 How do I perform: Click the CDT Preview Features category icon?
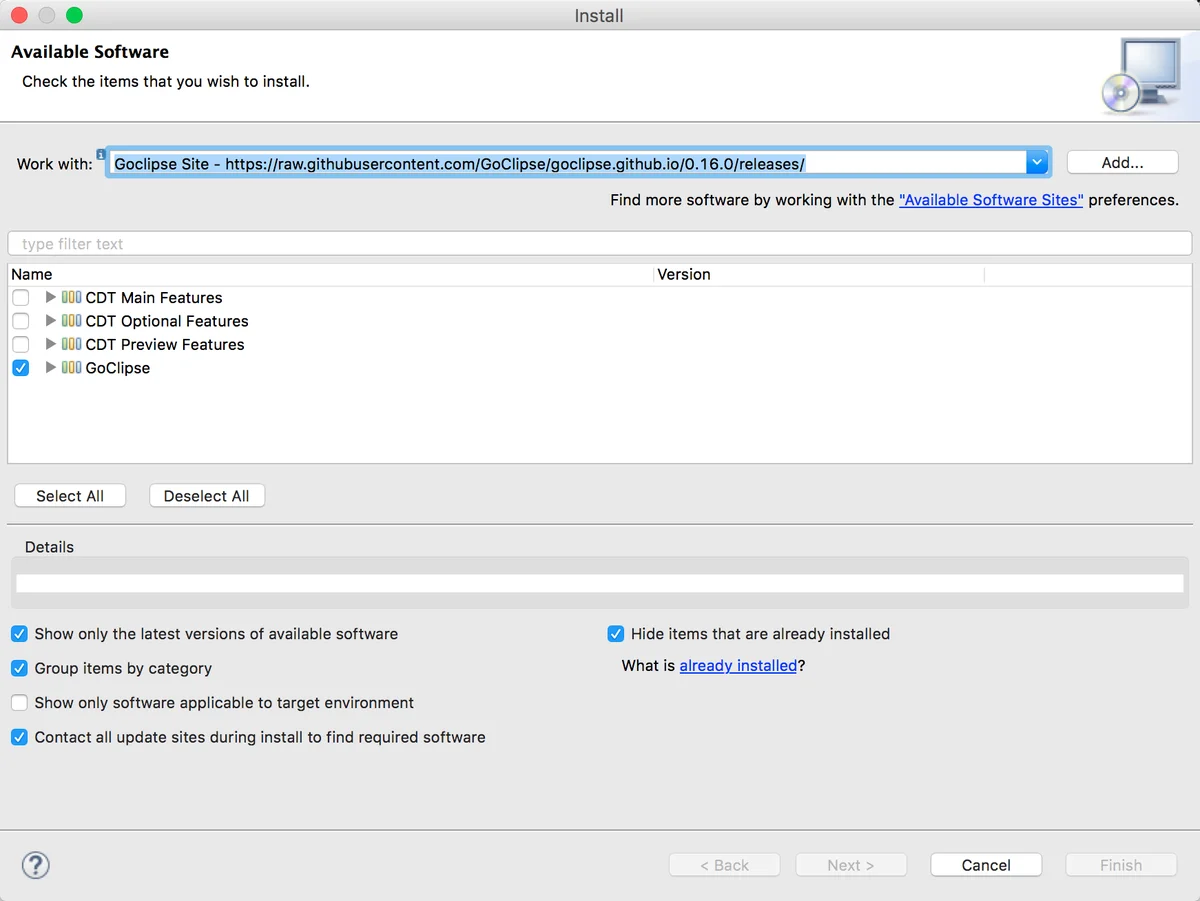(x=72, y=344)
